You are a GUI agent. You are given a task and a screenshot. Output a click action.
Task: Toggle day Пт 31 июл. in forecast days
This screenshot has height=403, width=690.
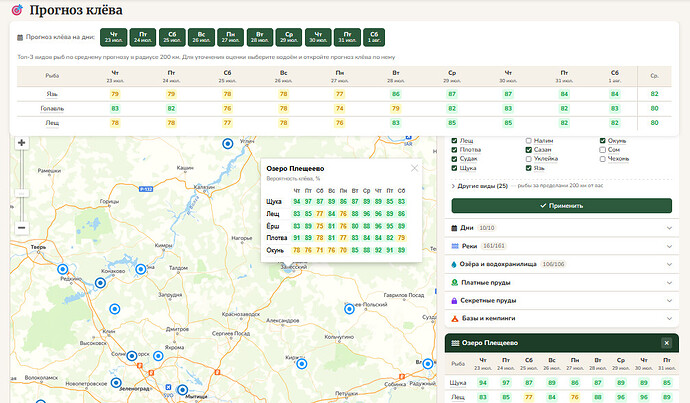click(x=347, y=37)
